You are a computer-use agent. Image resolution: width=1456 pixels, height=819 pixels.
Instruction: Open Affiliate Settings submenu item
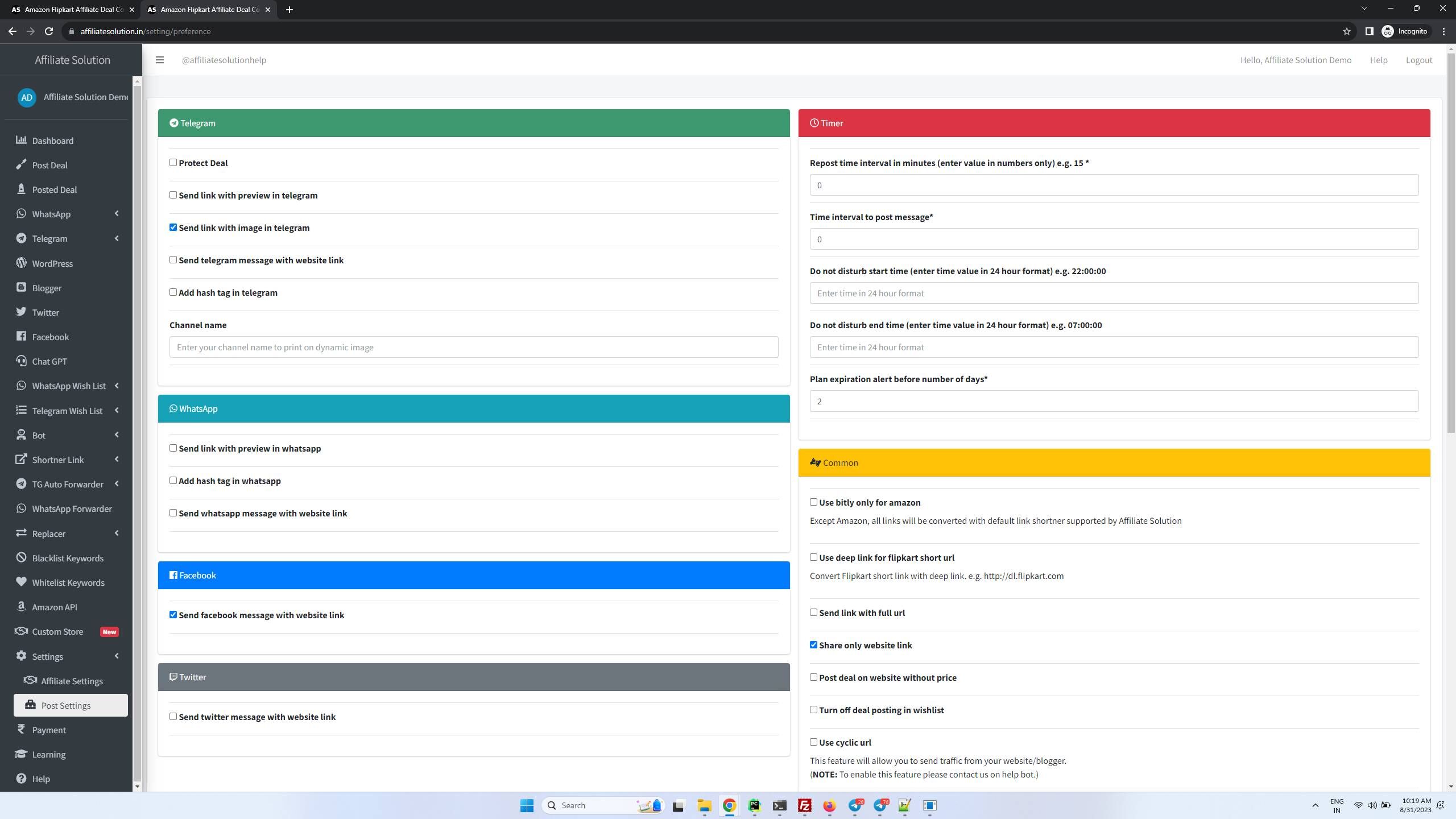tap(71, 681)
